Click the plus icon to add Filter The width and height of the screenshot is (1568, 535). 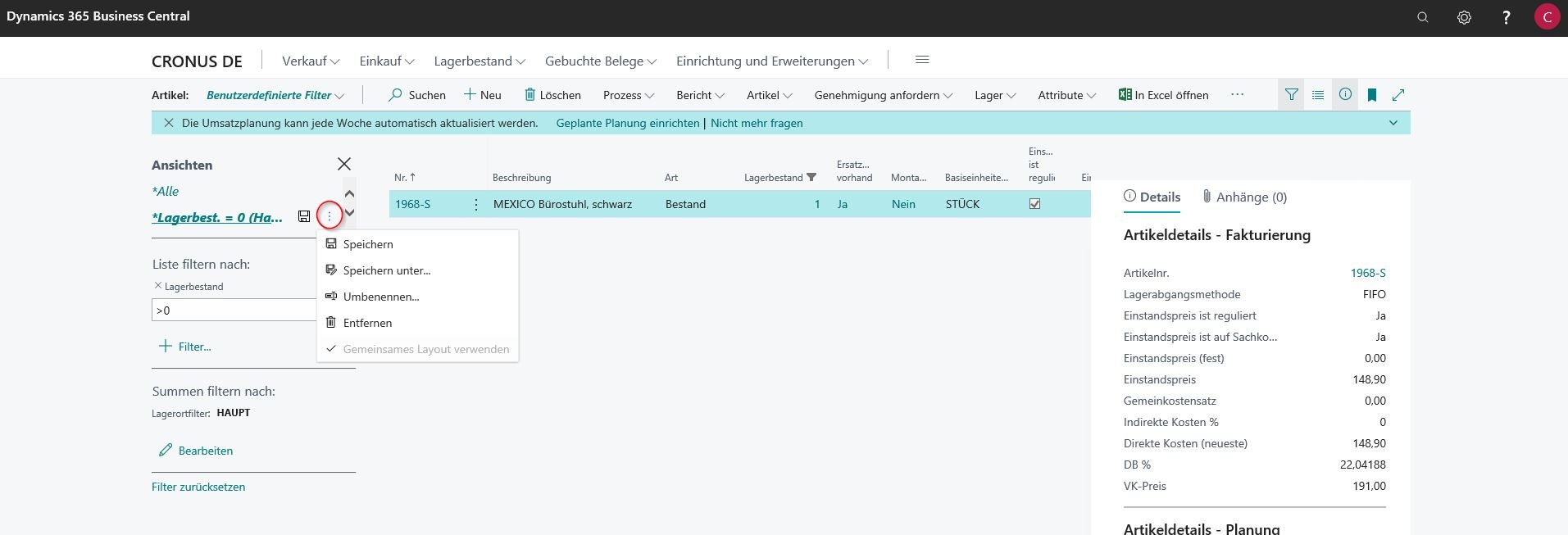click(x=165, y=346)
